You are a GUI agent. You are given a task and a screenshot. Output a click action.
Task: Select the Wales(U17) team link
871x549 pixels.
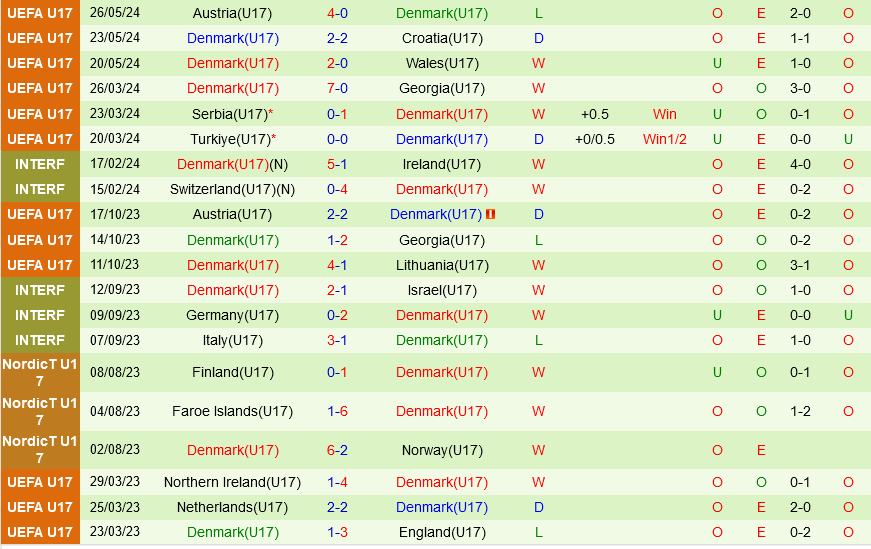442,63
